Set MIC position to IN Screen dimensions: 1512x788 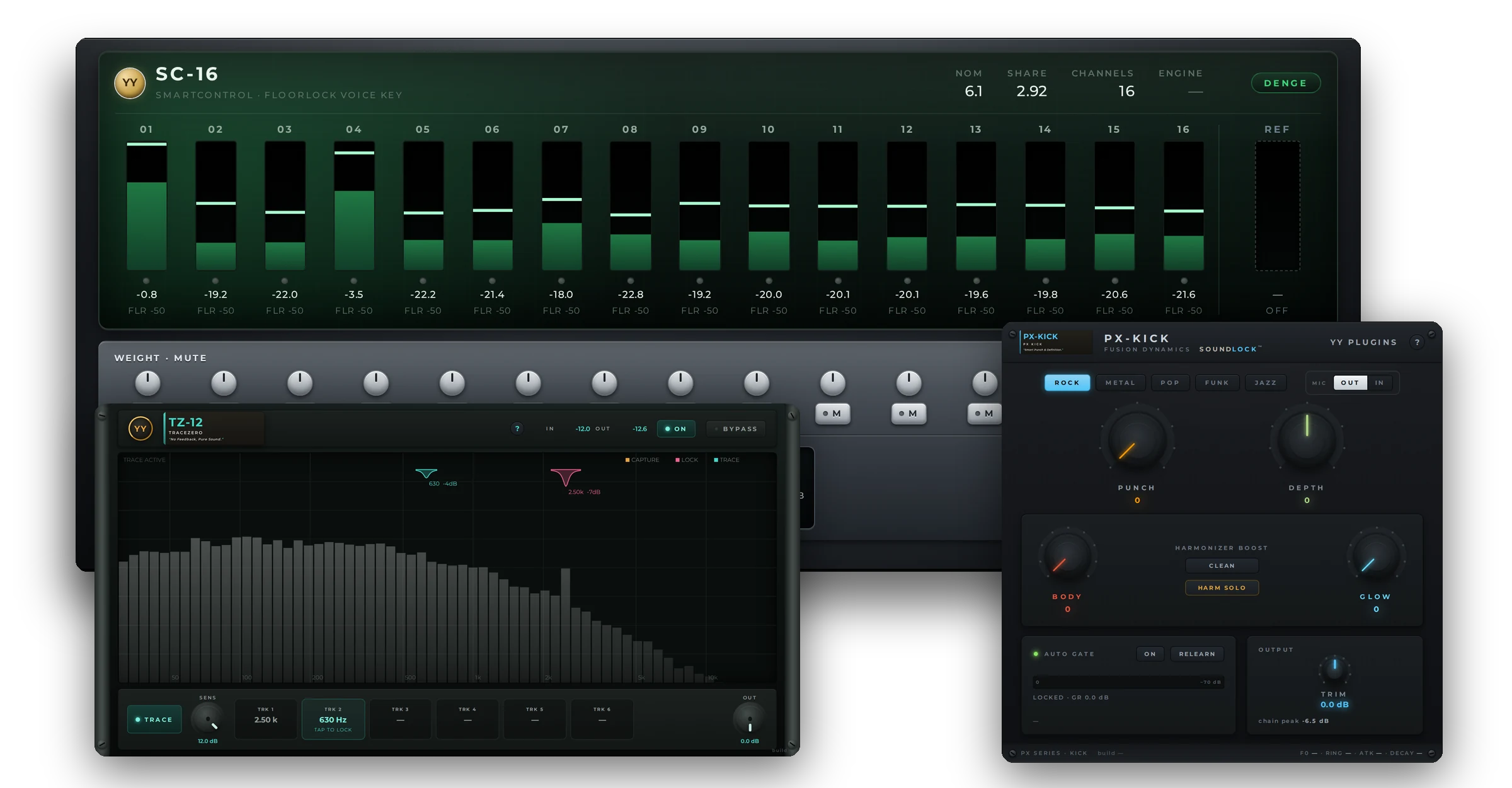click(x=1380, y=383)
